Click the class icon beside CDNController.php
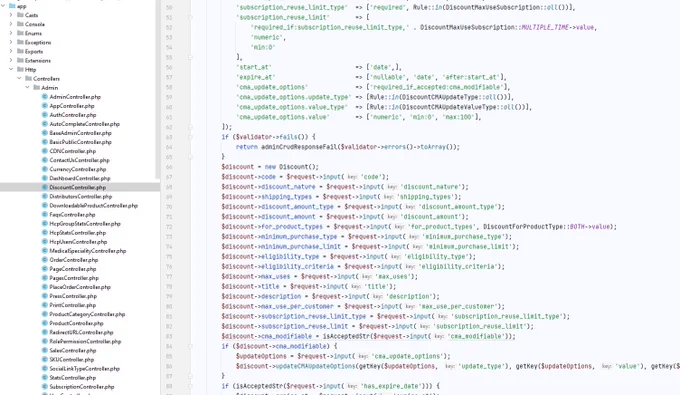680x395 pixels. click(45, 151)
